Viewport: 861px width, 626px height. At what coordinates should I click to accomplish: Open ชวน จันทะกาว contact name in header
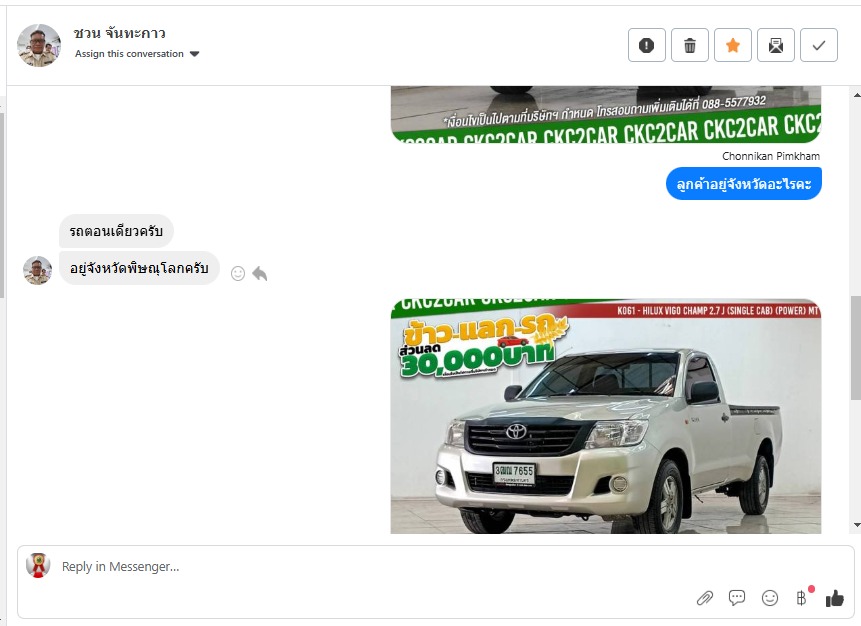pos(120,33)
